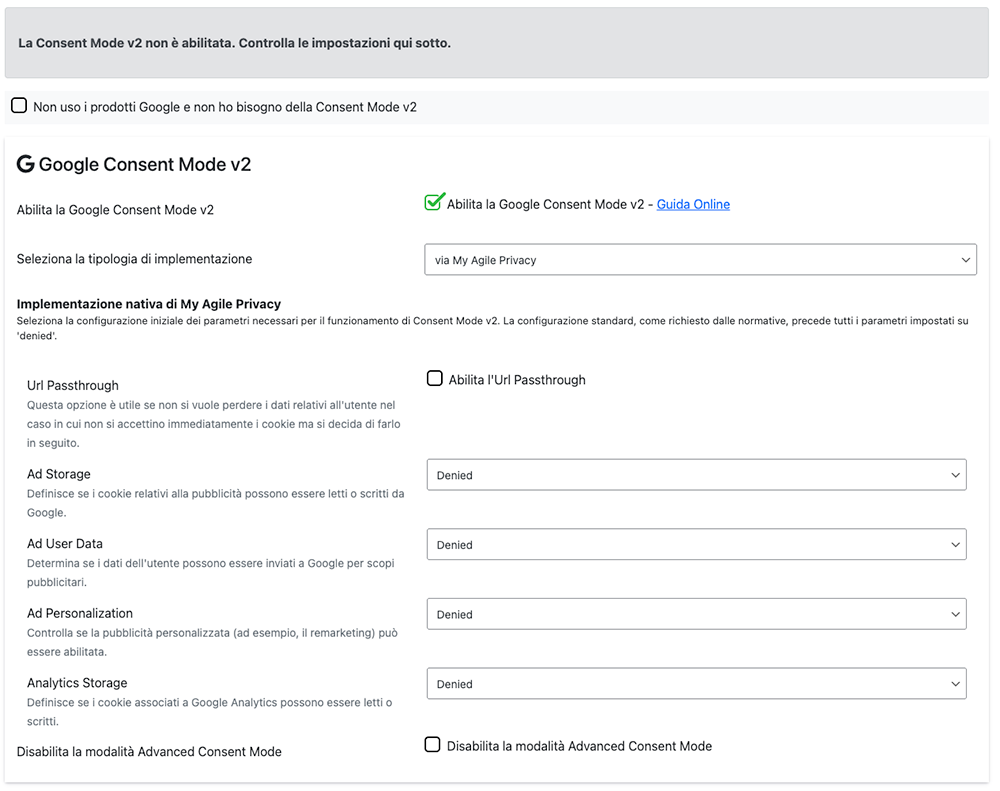This screenshot has height=791, width=1000.
Task: Open the Ad User Data dropdown
Action: [696, 545]
